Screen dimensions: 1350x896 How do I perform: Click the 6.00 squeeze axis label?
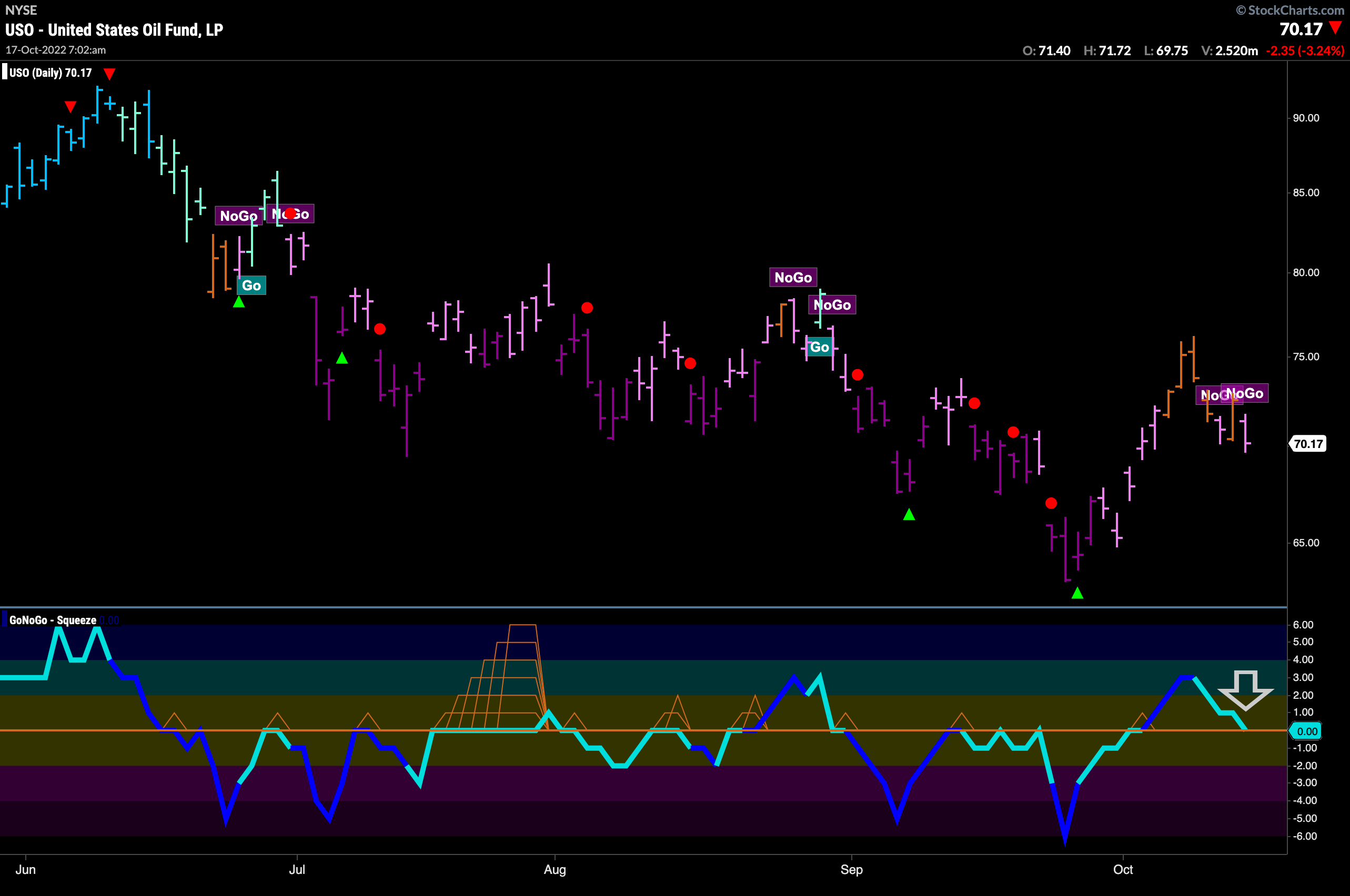pyautogui.click(x=1303, y=625)
